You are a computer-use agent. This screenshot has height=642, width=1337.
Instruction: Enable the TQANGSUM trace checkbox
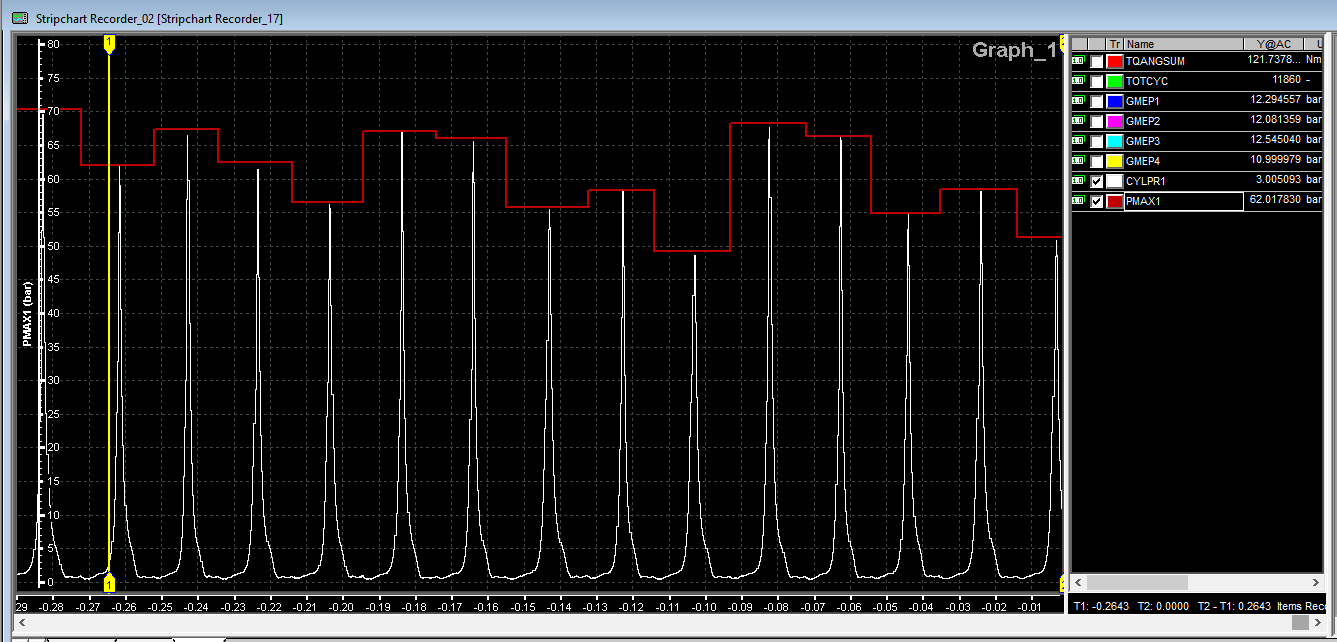point(1097,61)
